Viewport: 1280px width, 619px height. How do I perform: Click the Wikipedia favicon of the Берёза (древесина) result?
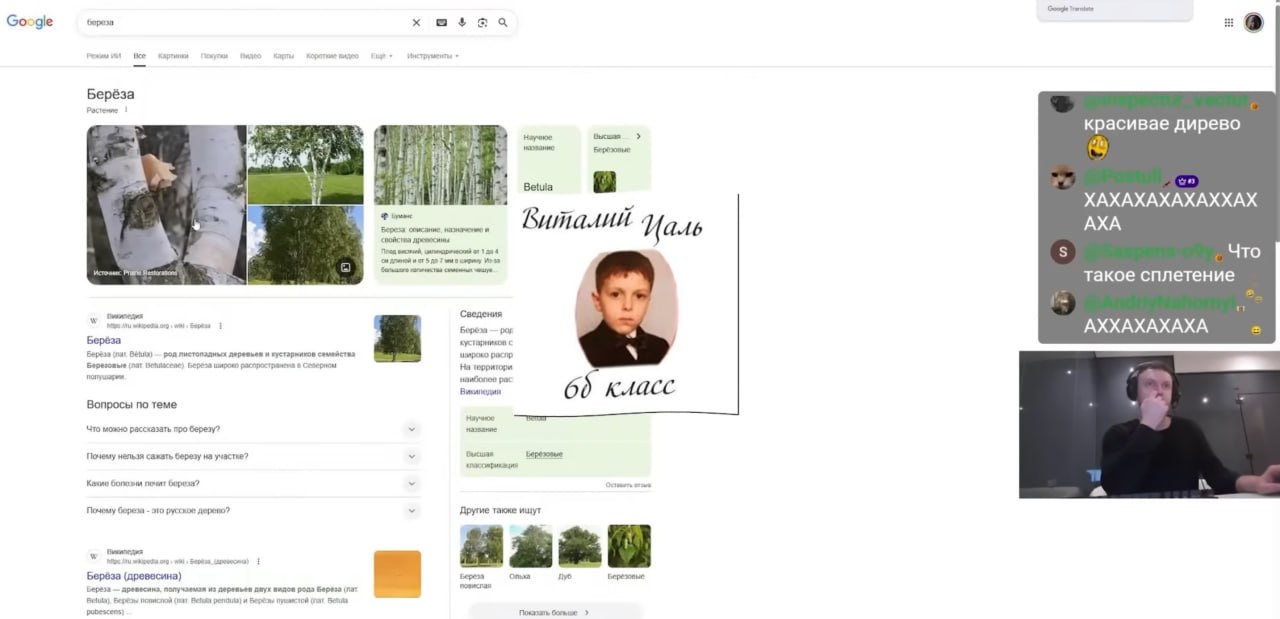pos(94,556)
